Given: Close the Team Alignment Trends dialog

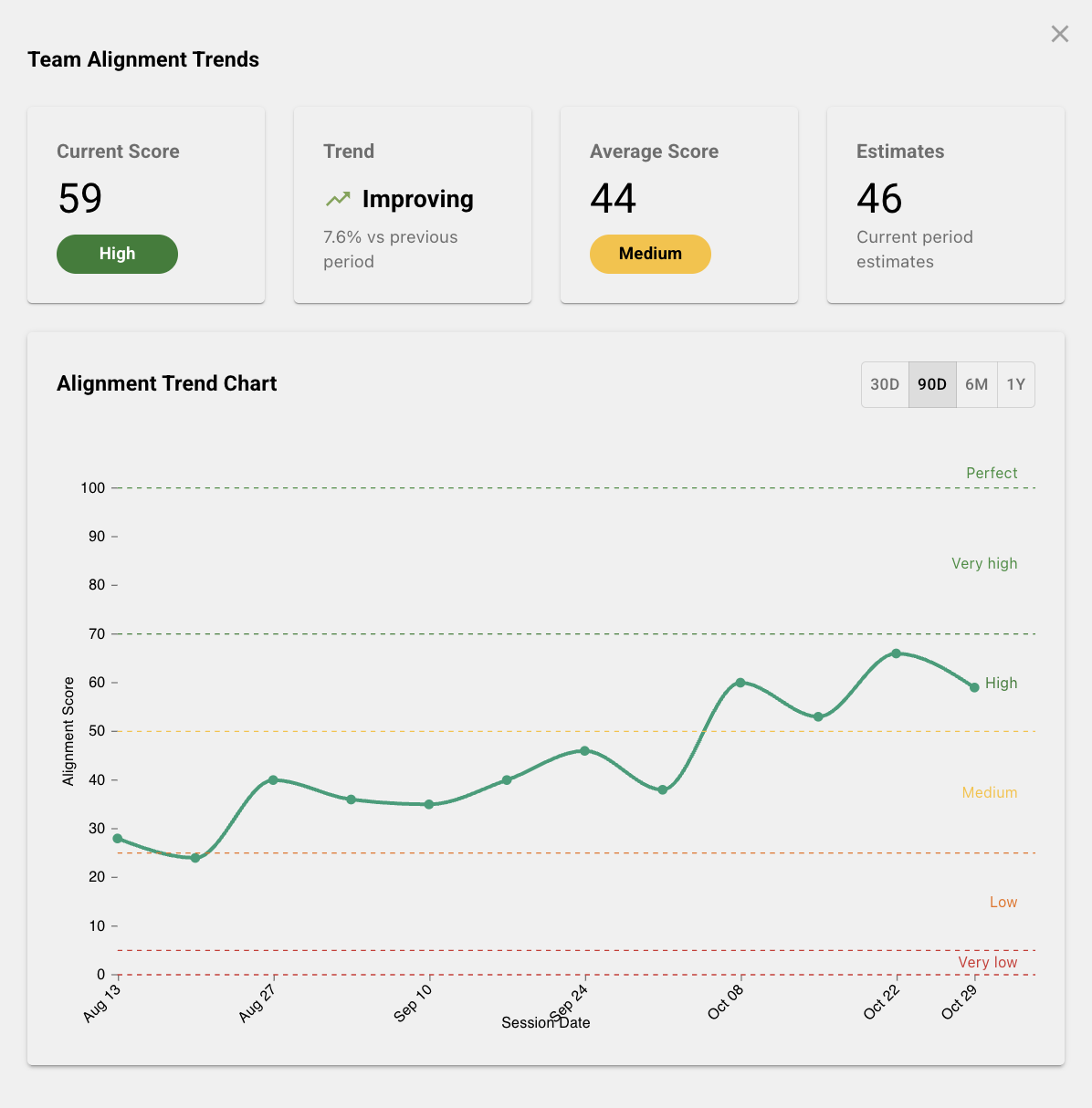Looking at the screenshot, I should pyautogui.click(x=1059, y=34).
